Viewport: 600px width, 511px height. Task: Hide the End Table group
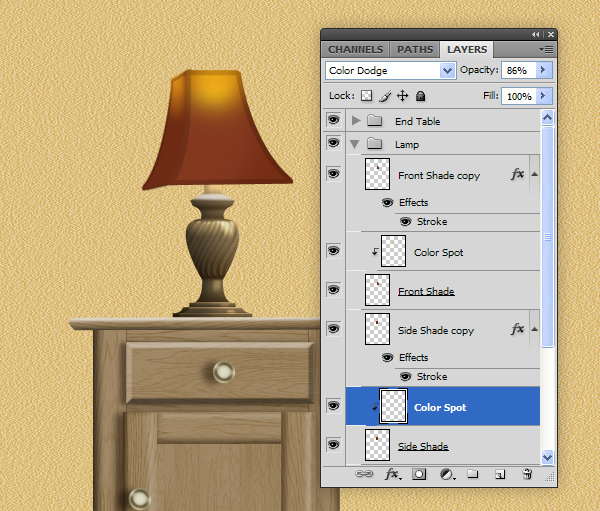333,121
